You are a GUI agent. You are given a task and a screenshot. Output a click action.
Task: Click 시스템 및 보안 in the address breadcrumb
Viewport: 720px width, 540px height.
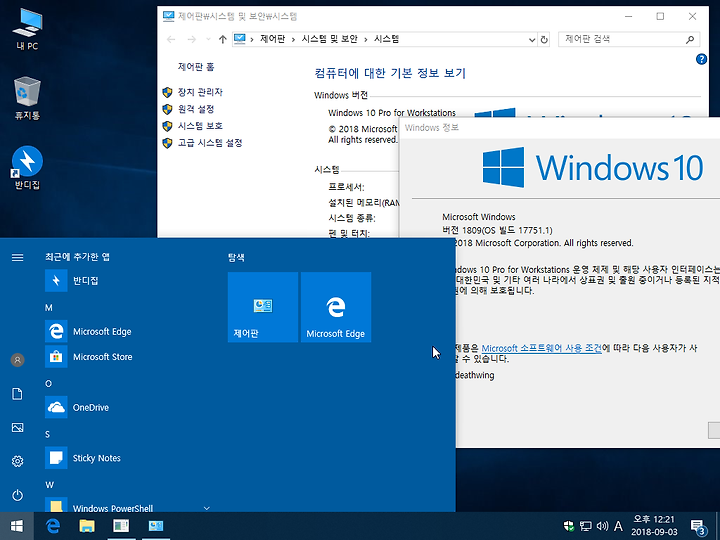tap(329, 39)
